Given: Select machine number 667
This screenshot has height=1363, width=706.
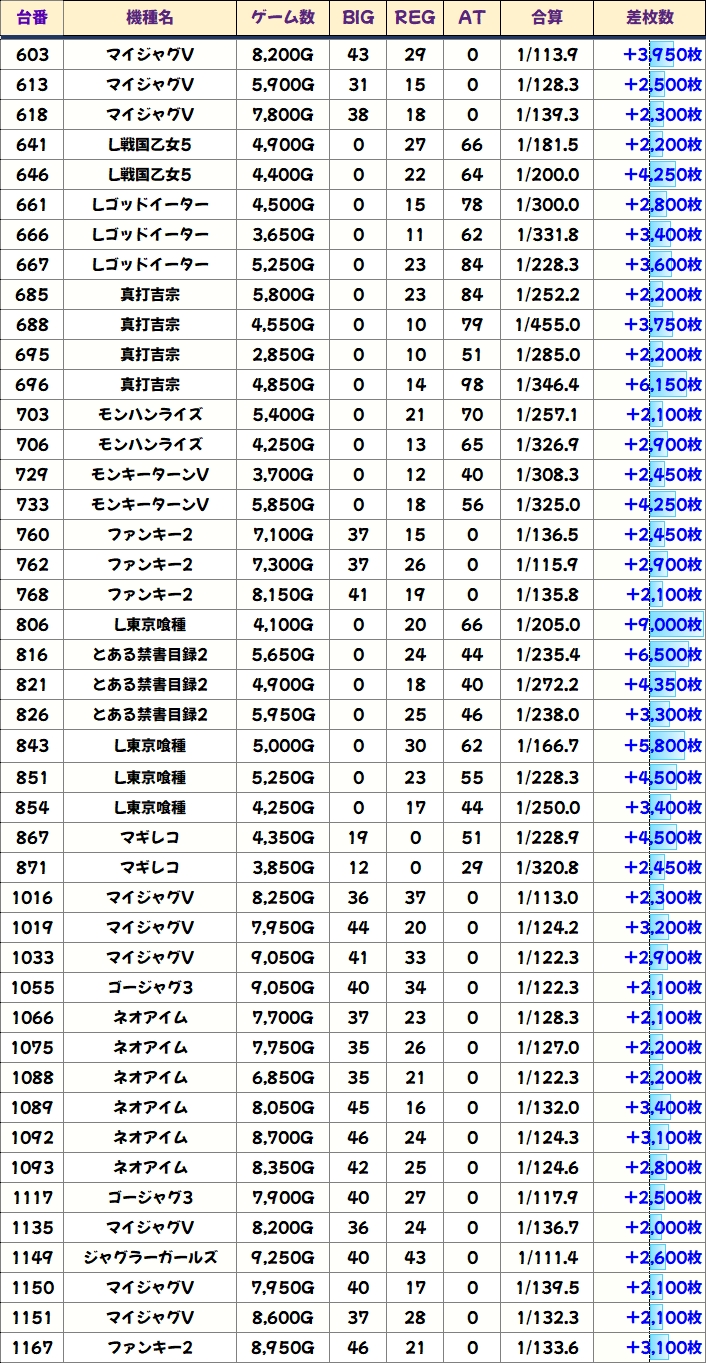Looking at the screenshot, I should (x=32, y=265).
